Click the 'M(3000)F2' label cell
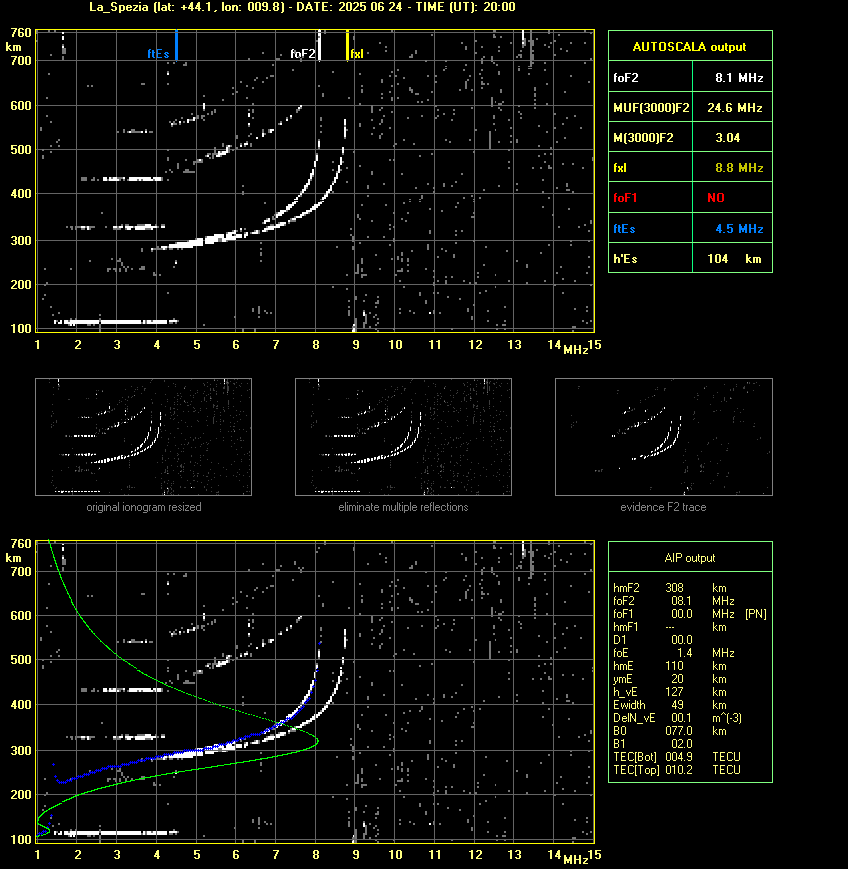The width and height of the screenshot is (848, 869). click(x=643, y=138)
